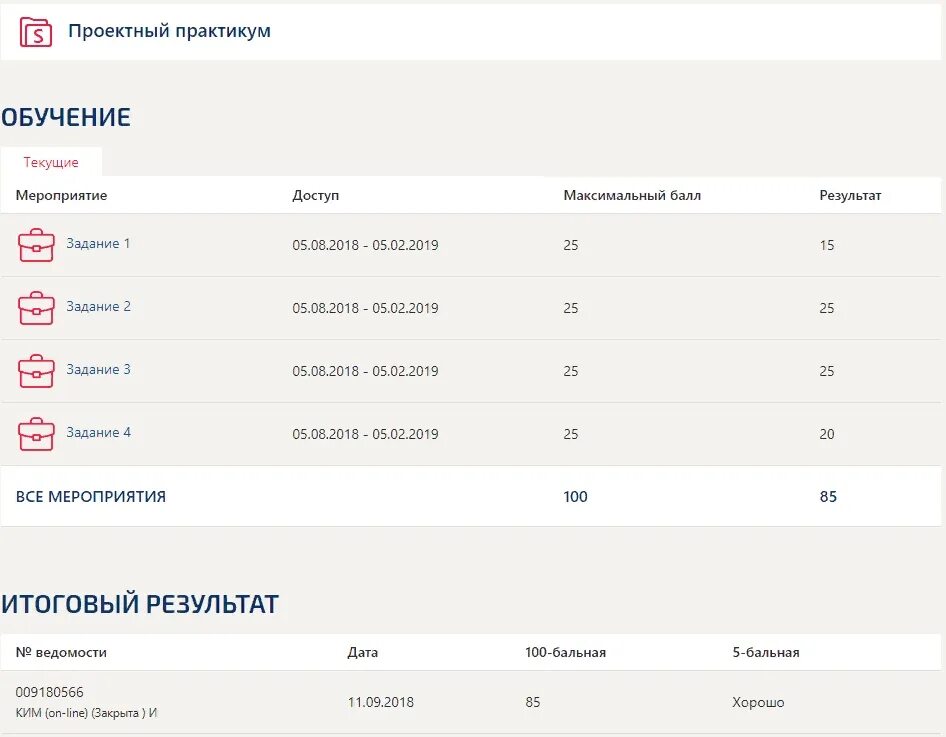Go to the Задание 3 assignment link
The width and height of the screenshot is (946, 737).
[x=98, y=370]
